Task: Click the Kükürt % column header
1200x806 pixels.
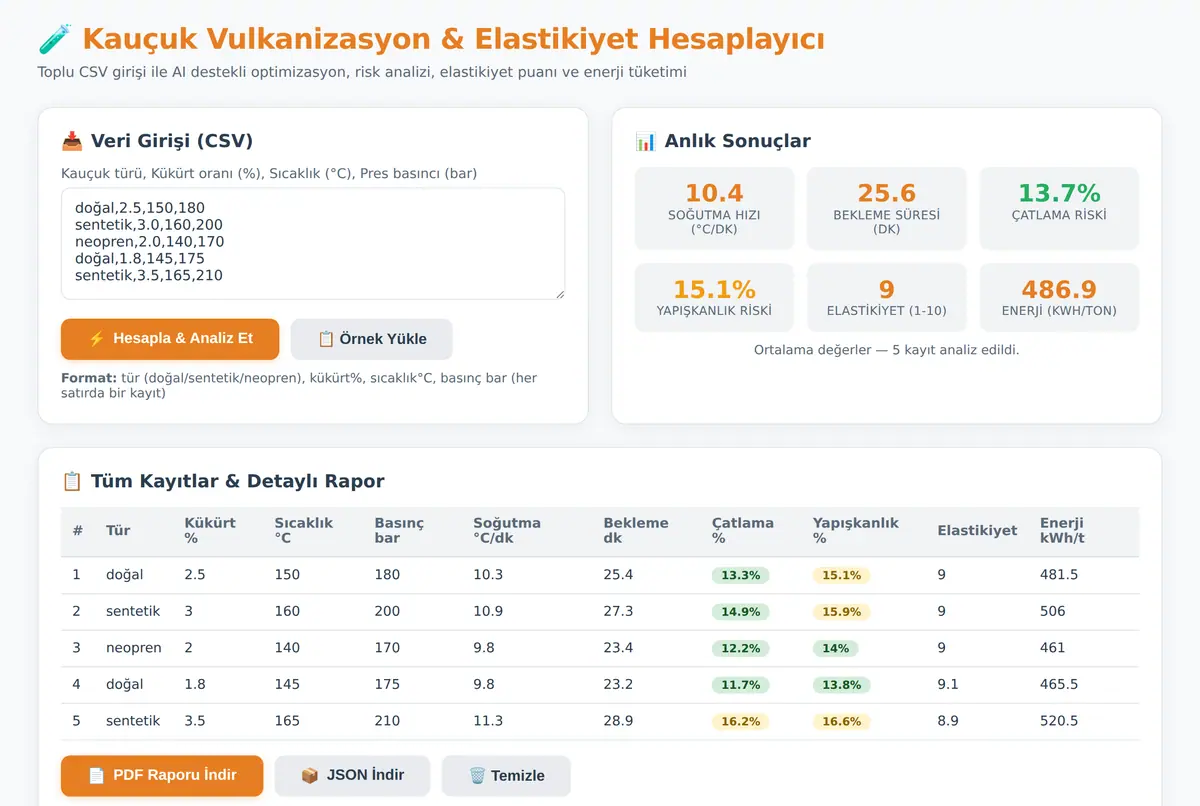Action: coord(210,530)
